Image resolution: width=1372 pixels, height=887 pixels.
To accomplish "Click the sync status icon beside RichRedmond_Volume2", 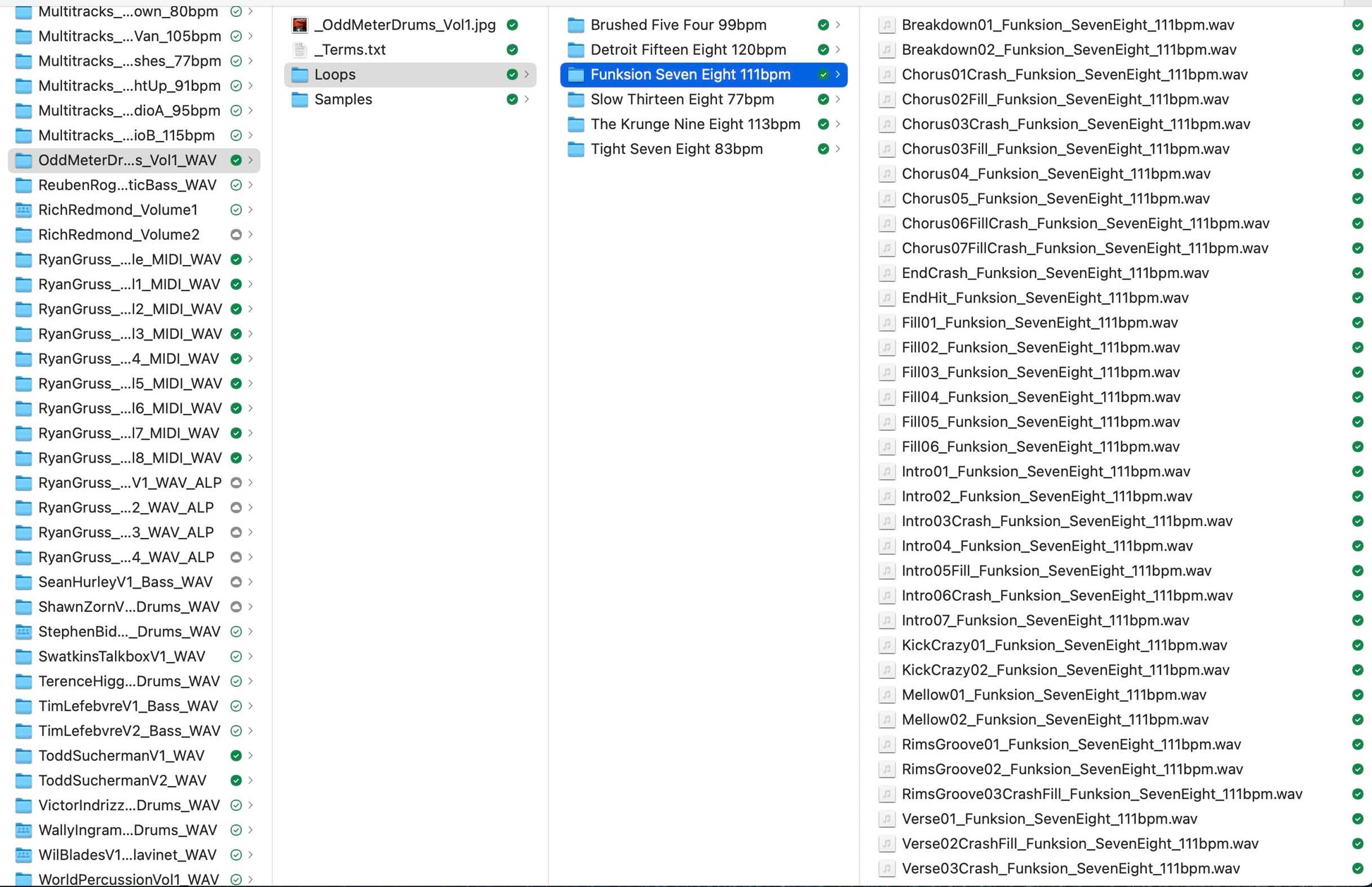I will [x=236, y=235].
